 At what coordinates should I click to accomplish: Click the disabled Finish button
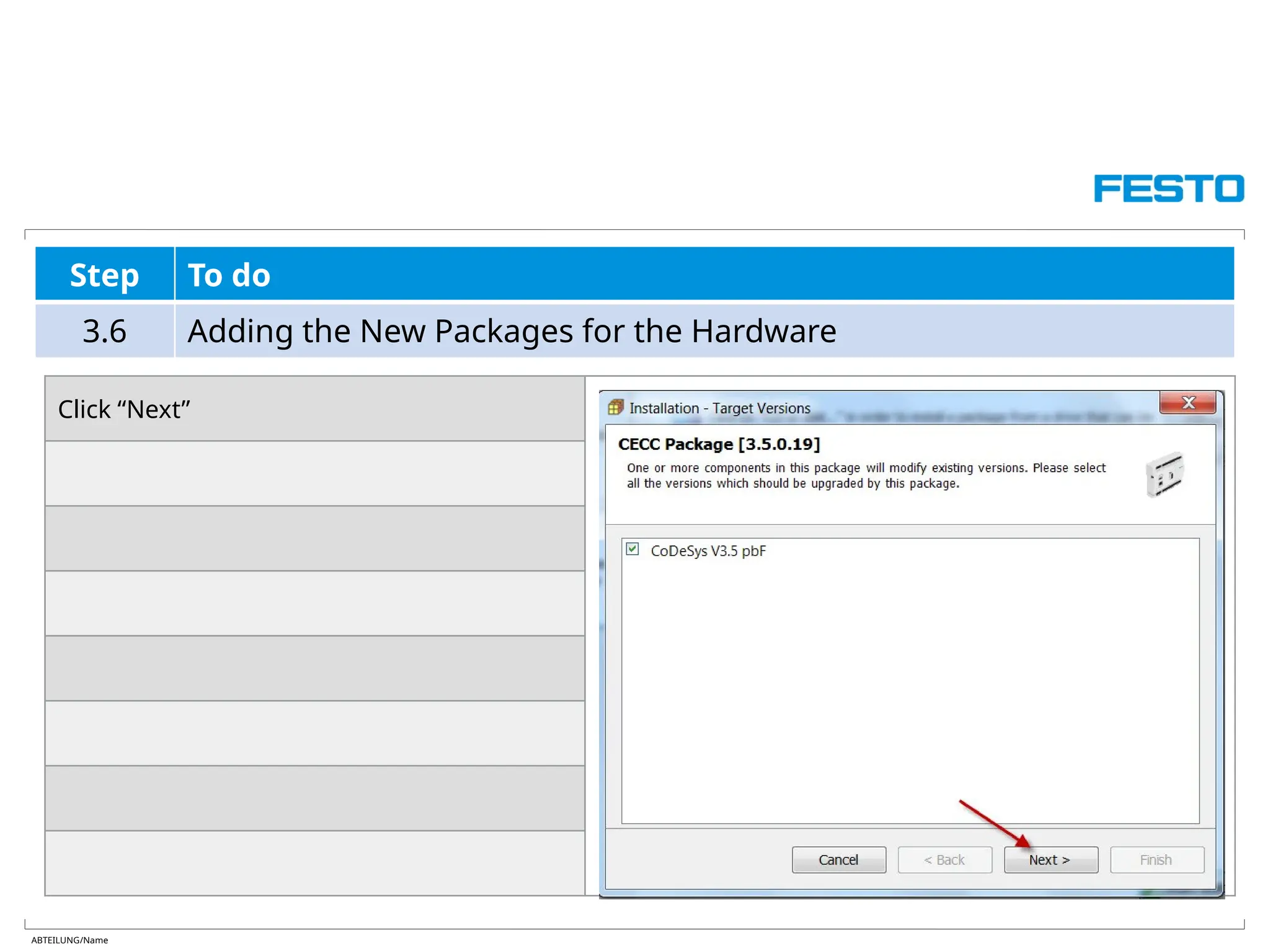(x=1157, y=860)
